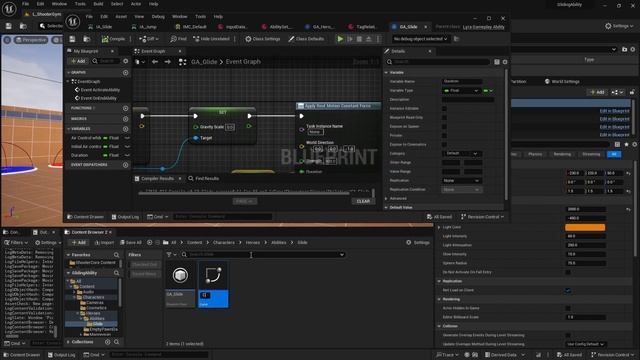
Task: Add a collection with plus icon
Action: (108, 342)
